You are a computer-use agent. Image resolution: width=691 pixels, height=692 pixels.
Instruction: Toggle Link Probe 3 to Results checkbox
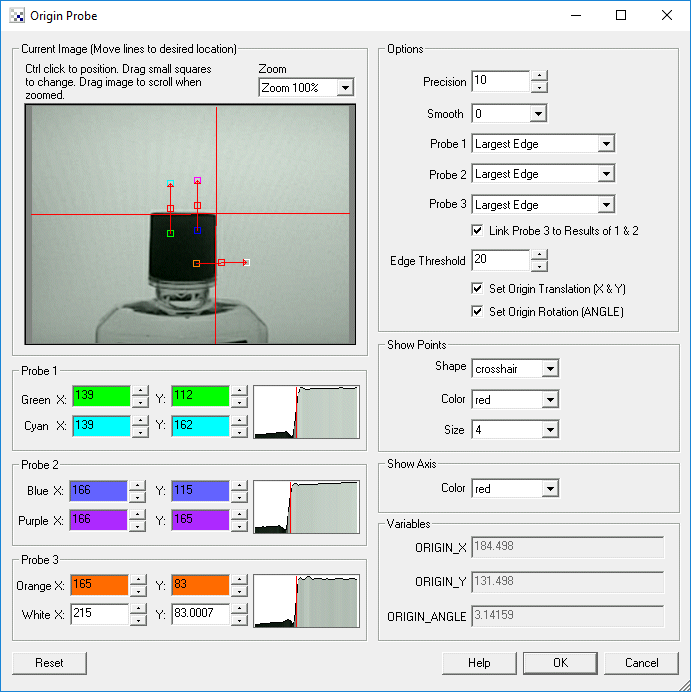click(x=477, y=231)
